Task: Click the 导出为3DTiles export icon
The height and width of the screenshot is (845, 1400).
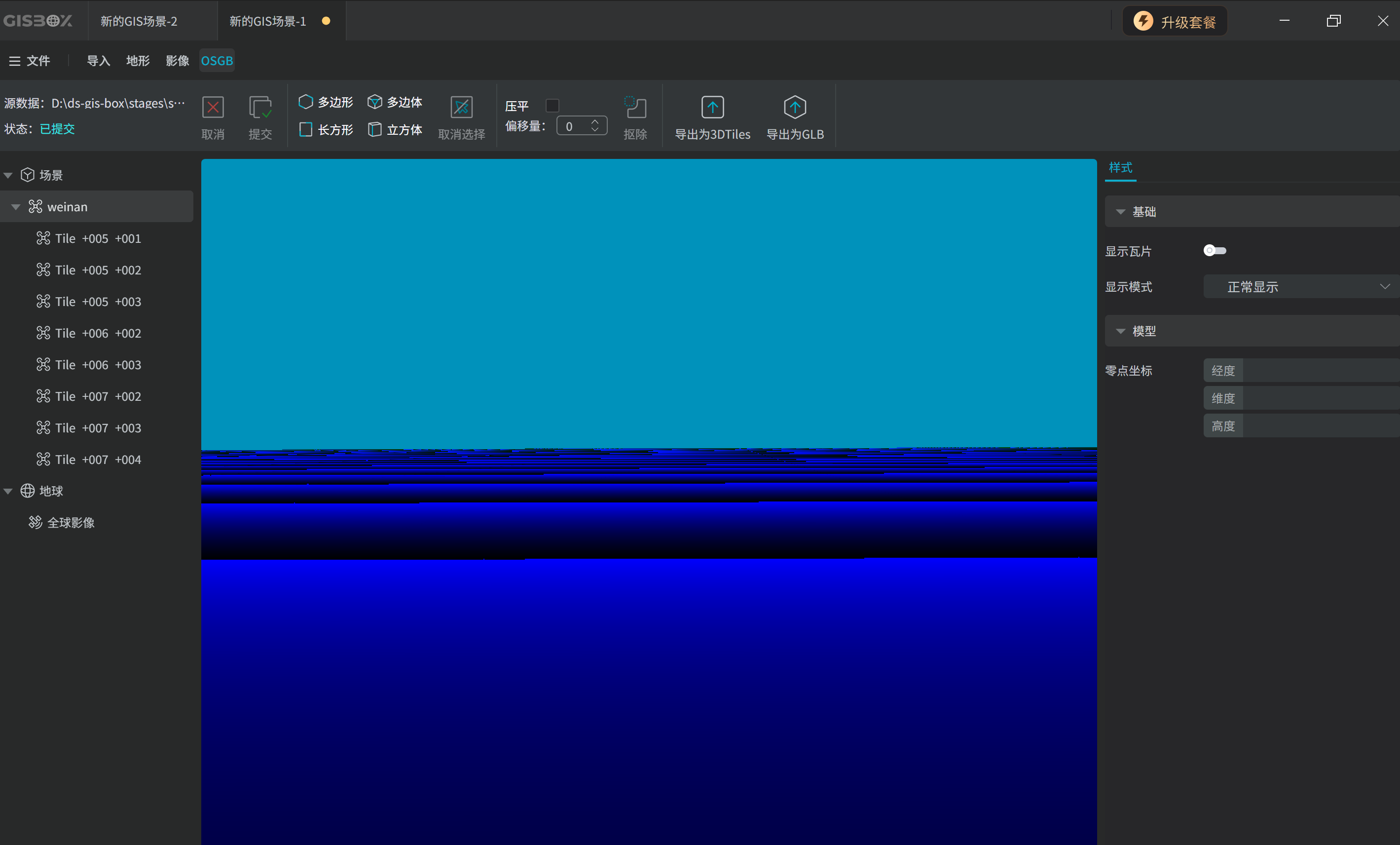Action: click(x=712, y=108)
